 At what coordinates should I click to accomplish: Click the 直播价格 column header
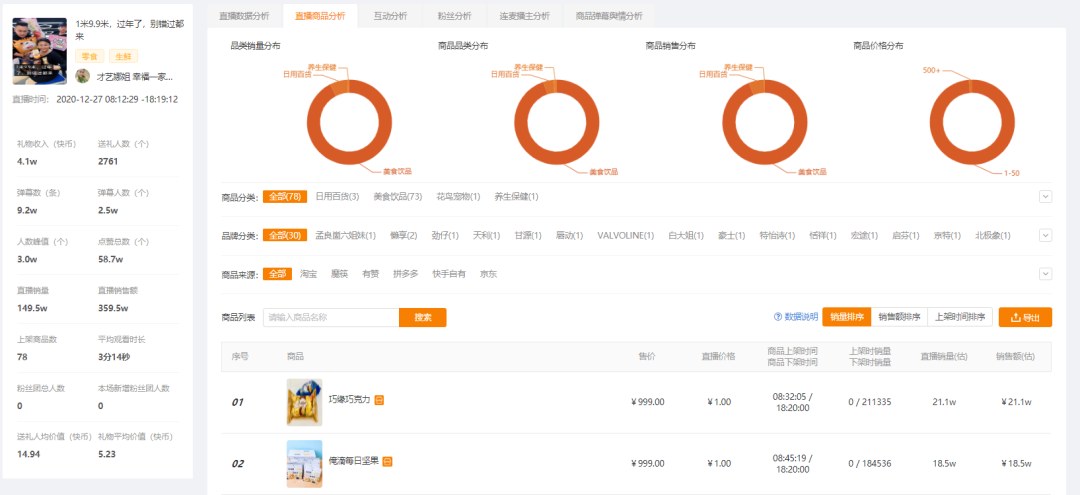pyautogui.click(x=718, y=356)
